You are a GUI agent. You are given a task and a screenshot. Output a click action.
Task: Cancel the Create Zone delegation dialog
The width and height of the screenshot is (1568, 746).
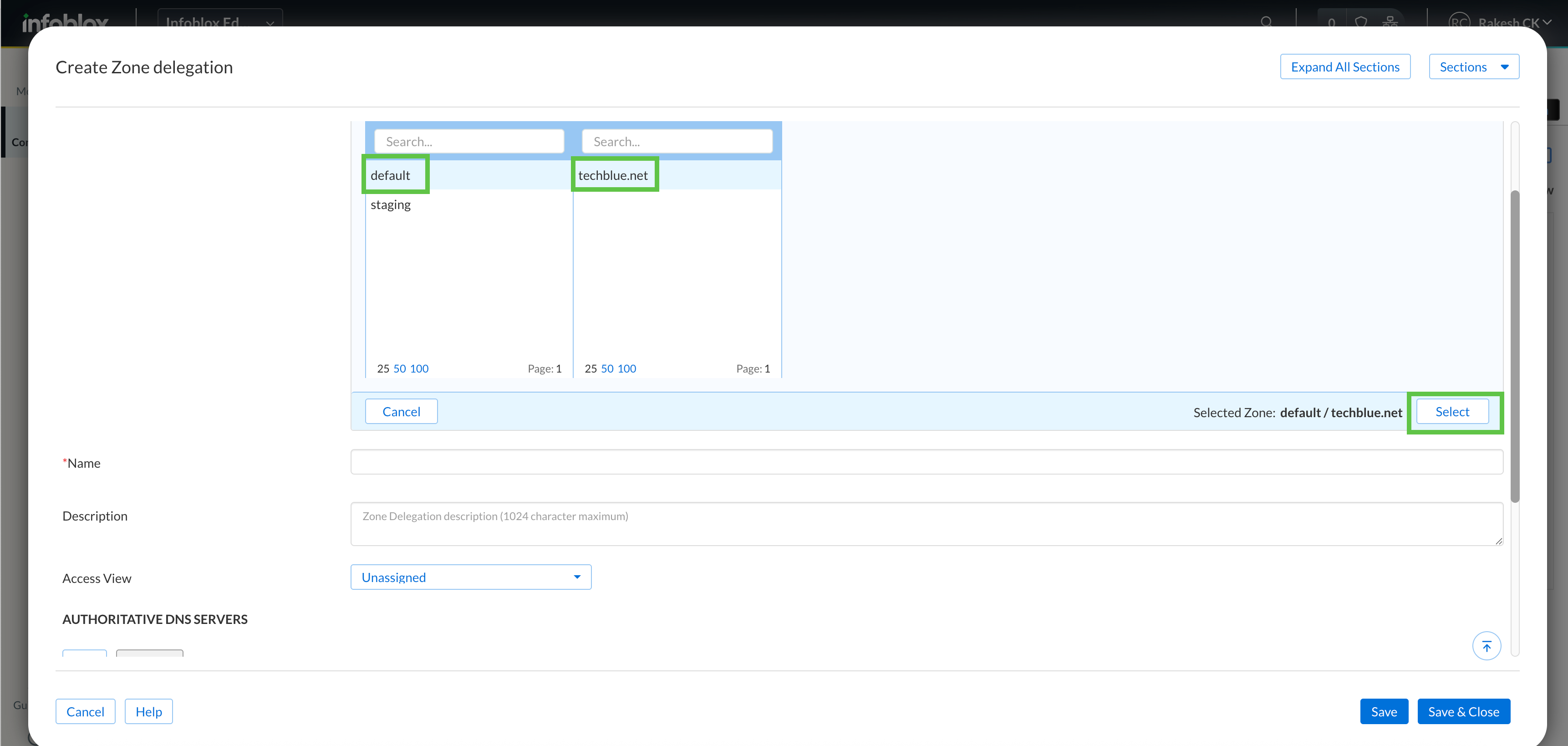[x=85, y=711]
